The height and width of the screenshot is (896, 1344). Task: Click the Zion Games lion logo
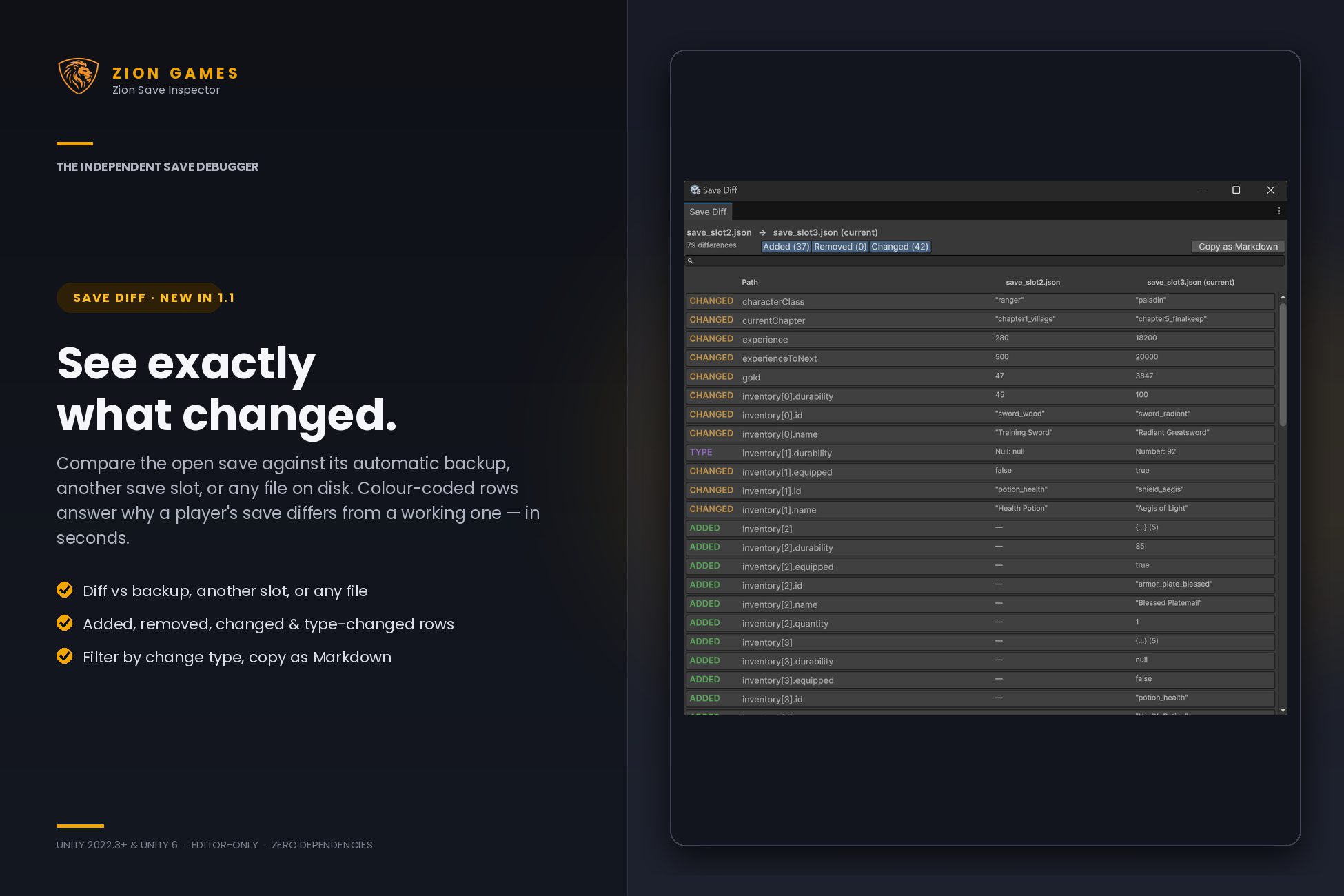pyautogui.click(x=79, y=76)
